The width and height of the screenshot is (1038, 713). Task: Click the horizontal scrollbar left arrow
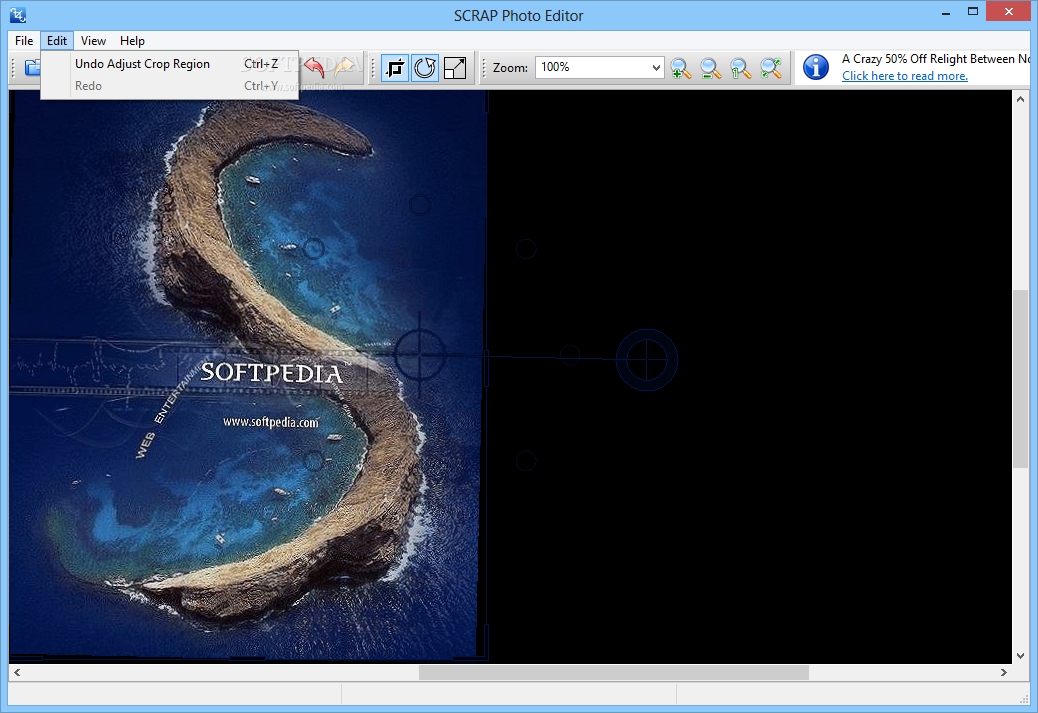point(17,673)
